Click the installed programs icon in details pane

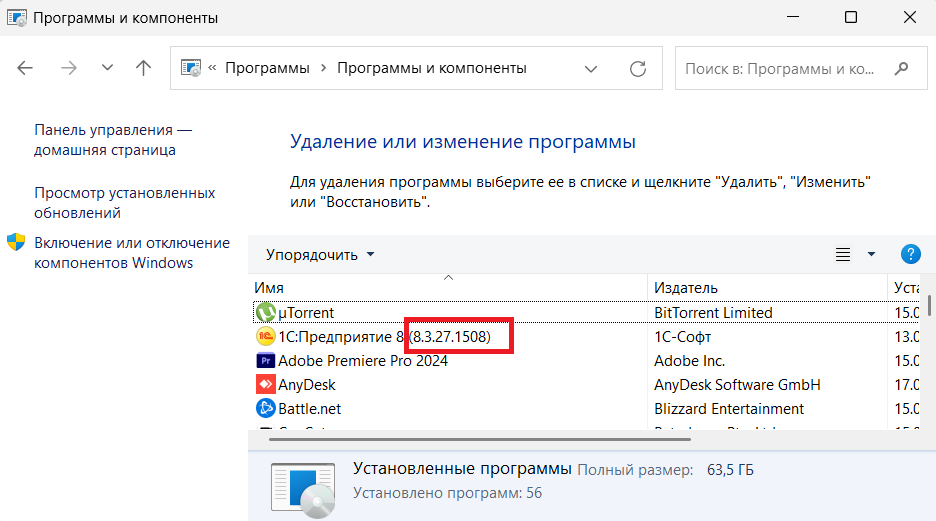point(303,491)
